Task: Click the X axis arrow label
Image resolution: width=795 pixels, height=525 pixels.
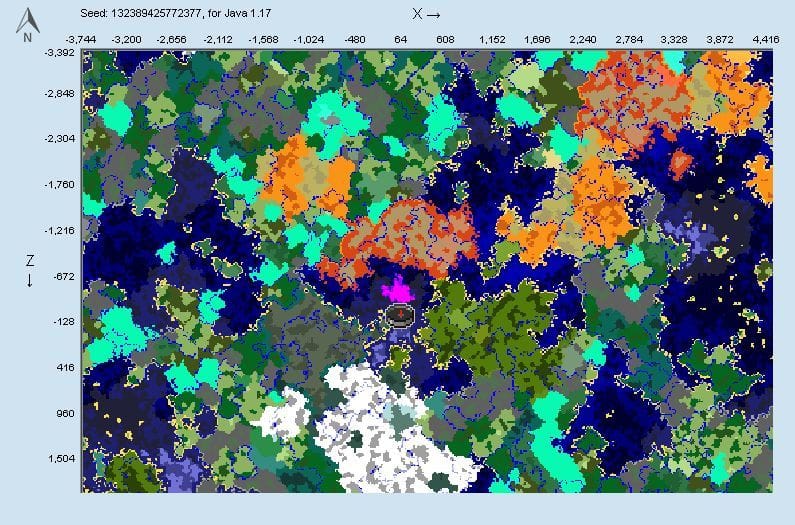Action: [x=425, y=14]
